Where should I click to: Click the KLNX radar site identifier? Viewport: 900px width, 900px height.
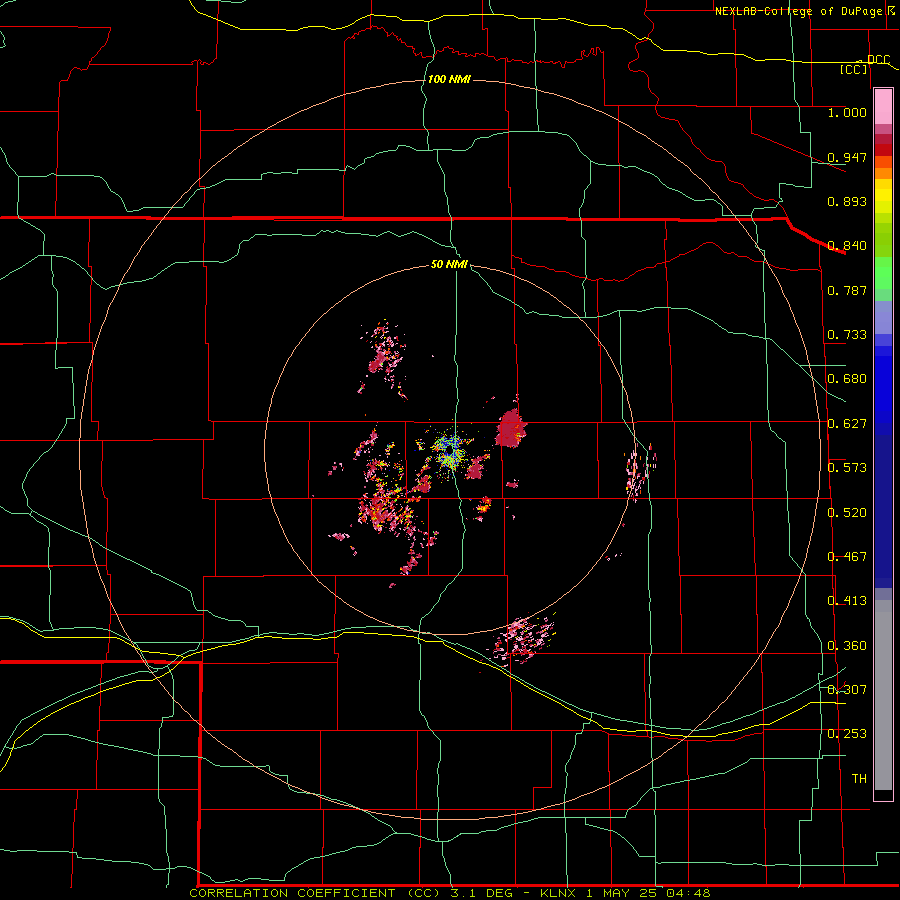tap(559, 893)
